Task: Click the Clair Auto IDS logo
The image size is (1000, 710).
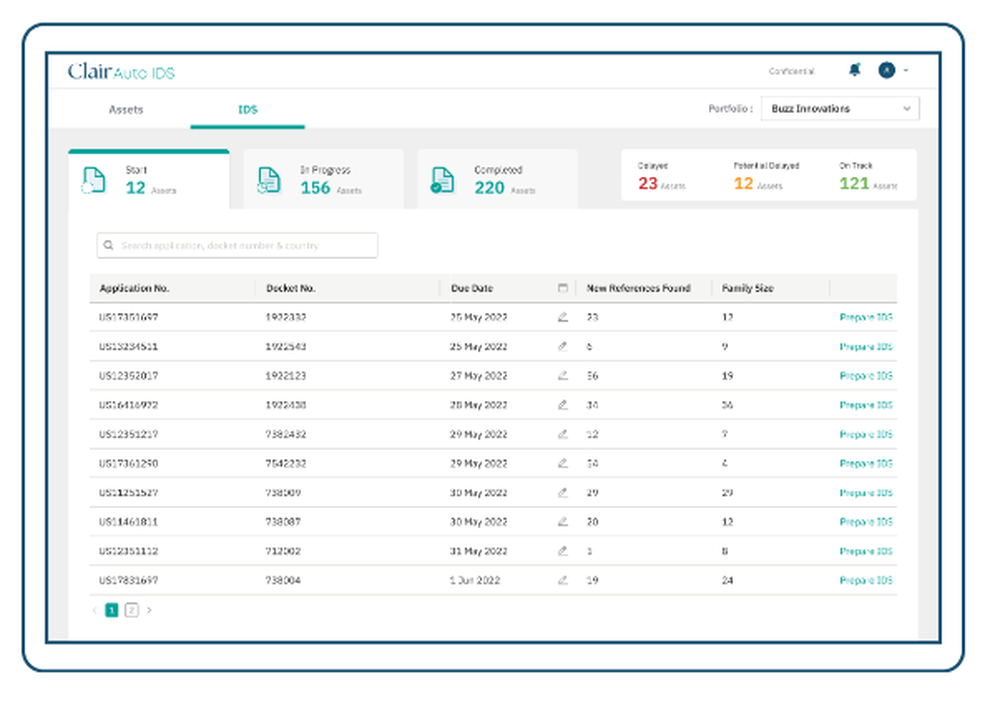Action: click(121, 71)
